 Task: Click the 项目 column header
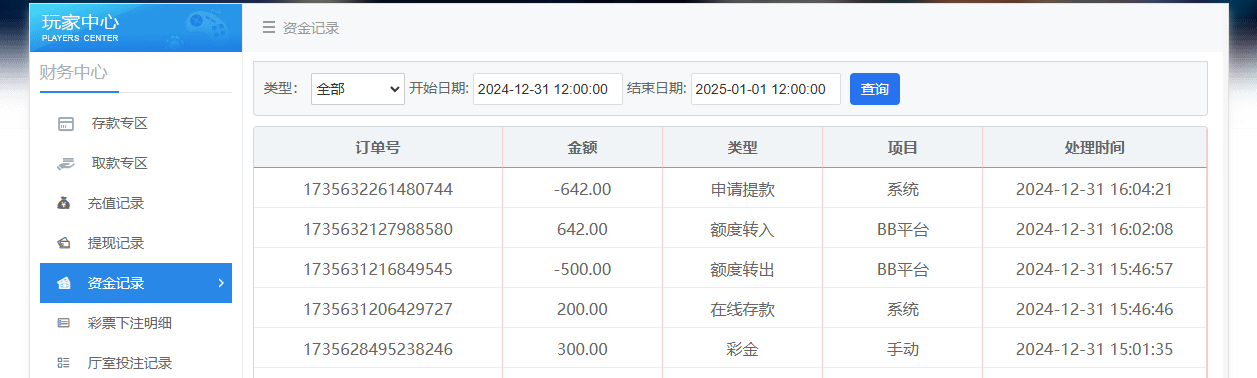coord(902,147)
